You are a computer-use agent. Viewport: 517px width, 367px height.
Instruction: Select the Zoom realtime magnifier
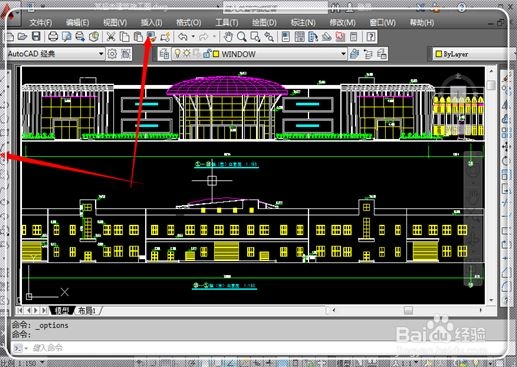pos(242,36)
